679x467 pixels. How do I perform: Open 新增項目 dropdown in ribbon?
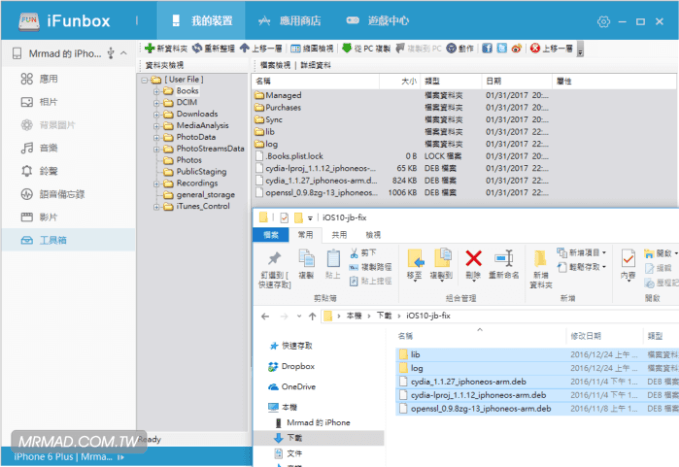pos(582,253)
